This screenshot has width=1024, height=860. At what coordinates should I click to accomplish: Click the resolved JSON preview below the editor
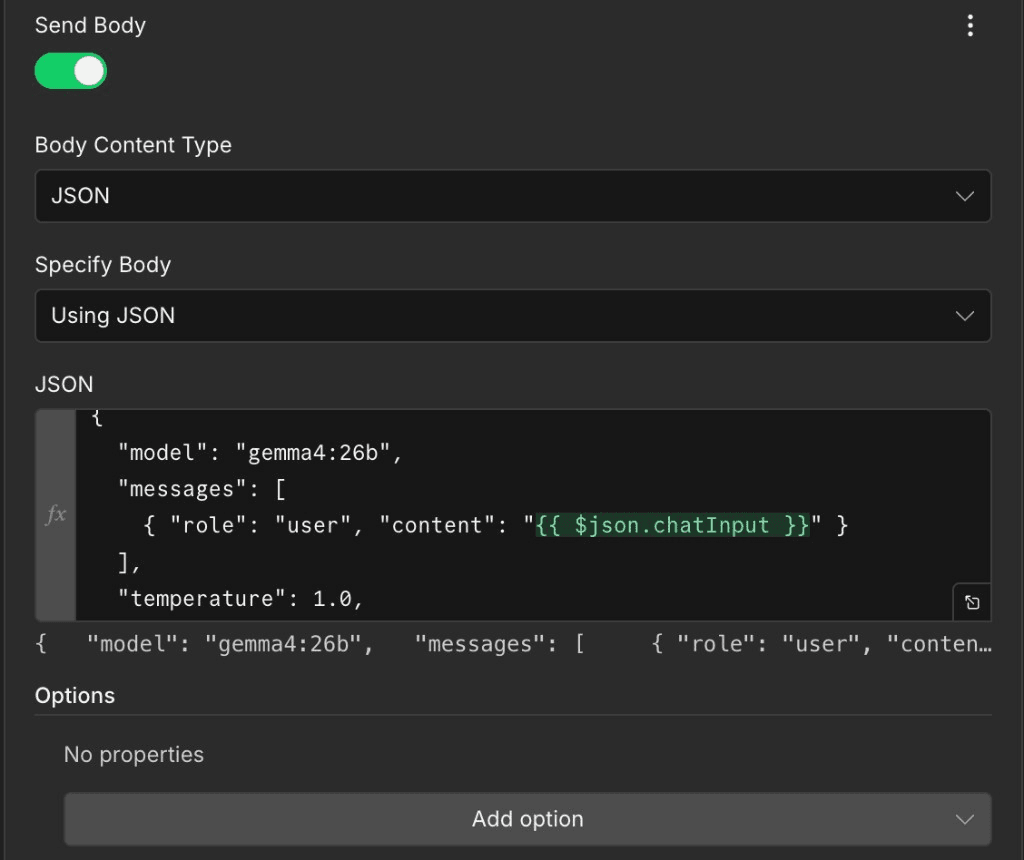pos(513,644)
